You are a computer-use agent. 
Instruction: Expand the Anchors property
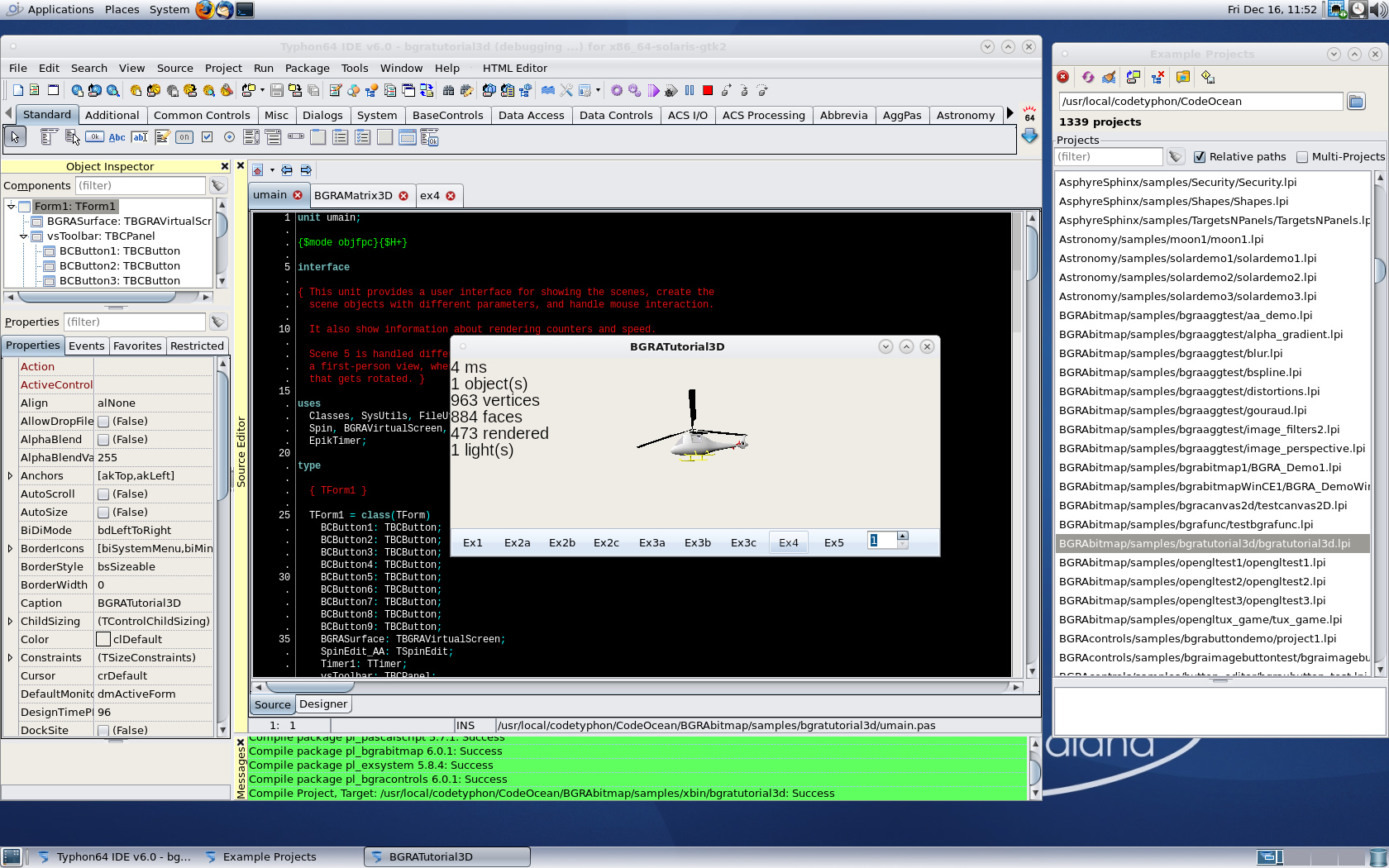pos(10,476)
